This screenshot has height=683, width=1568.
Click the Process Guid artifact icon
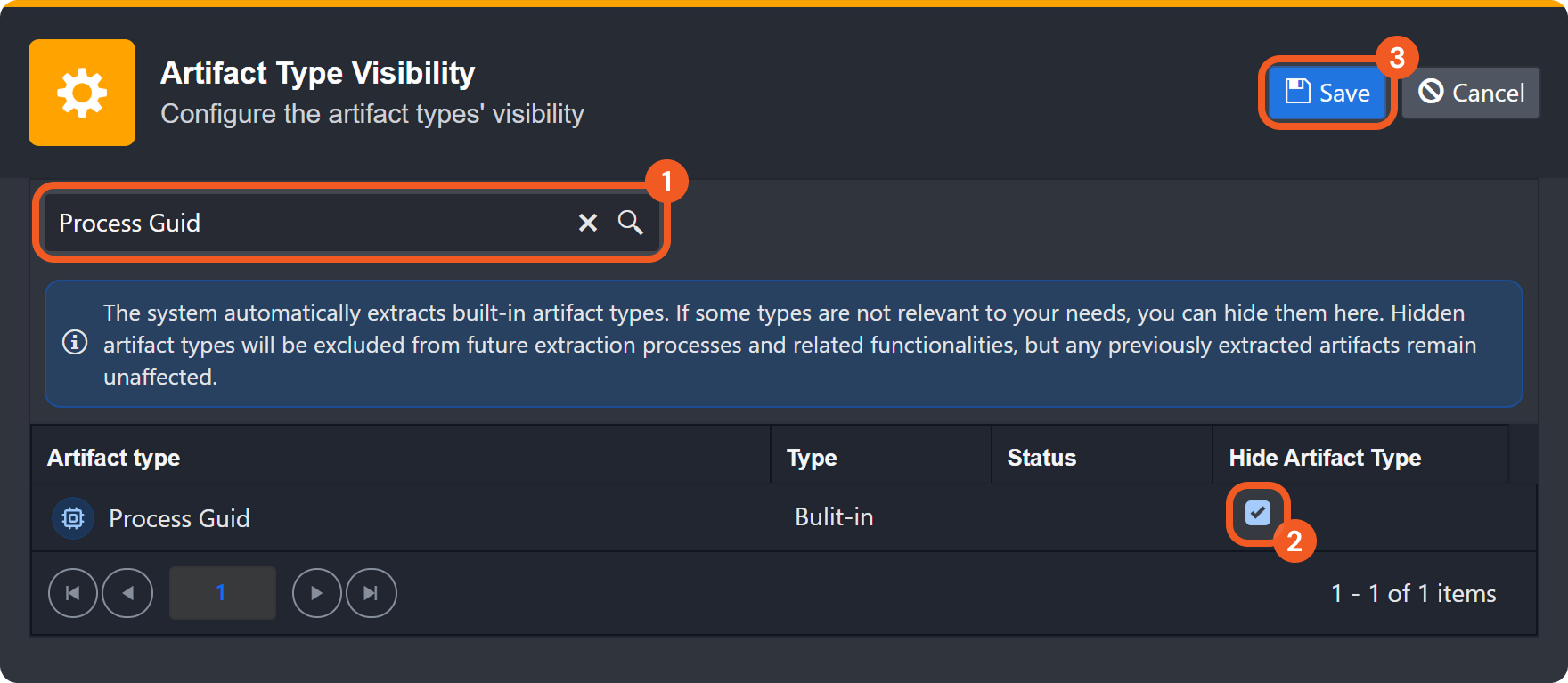pyautogui.click(x=73, y=518)
